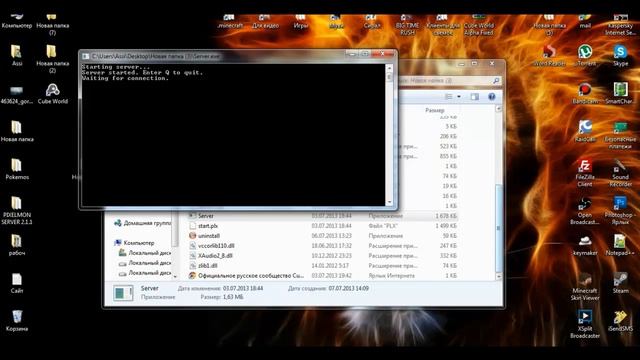Open the Cube World desktop shortcut
Image resolution: width=640 pixels, height=360 pixels.
[52, 90]
